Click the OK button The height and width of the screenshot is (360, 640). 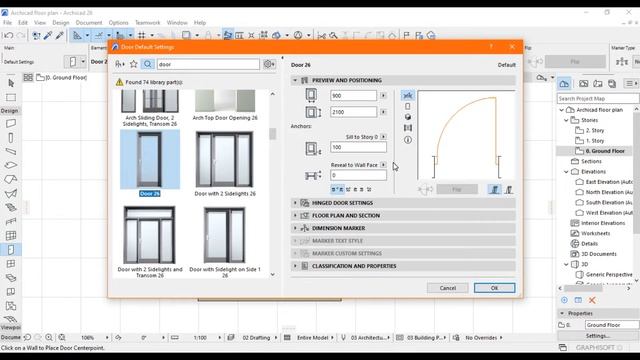[494, 288]
